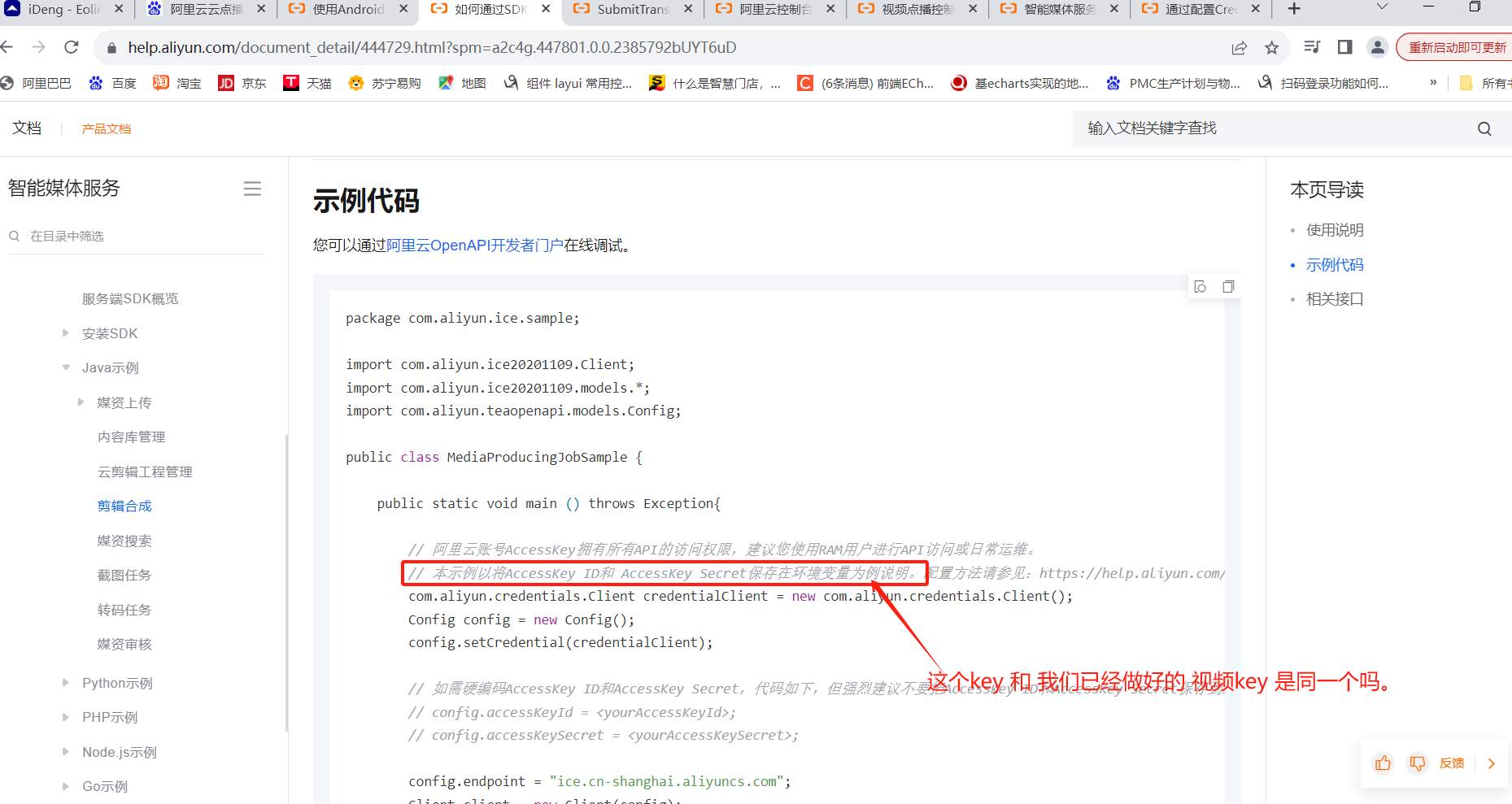Open the 苏宁易购 bookmark
The width and height of the screenshot is (1512, 804).
click(x=385, y=83)
